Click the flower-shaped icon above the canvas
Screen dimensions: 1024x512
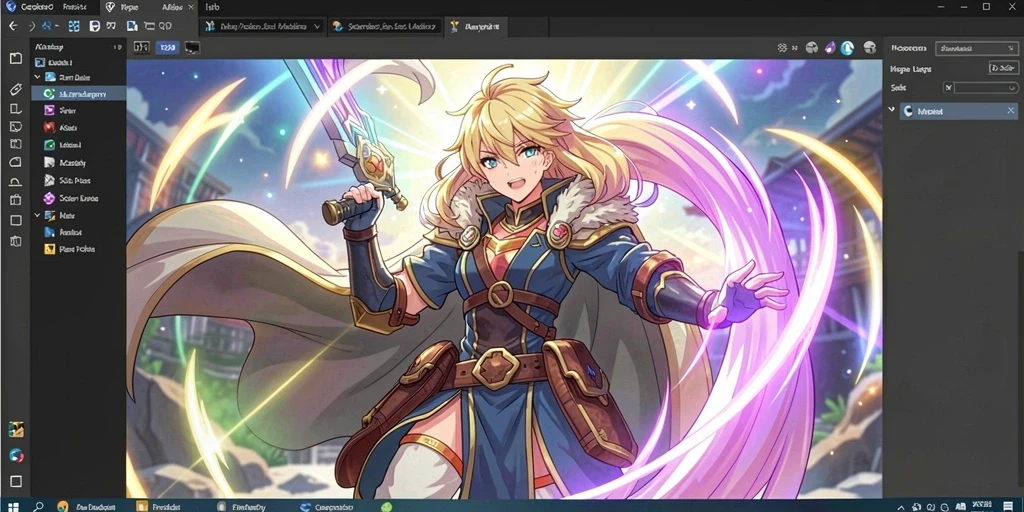click(782, 47)
